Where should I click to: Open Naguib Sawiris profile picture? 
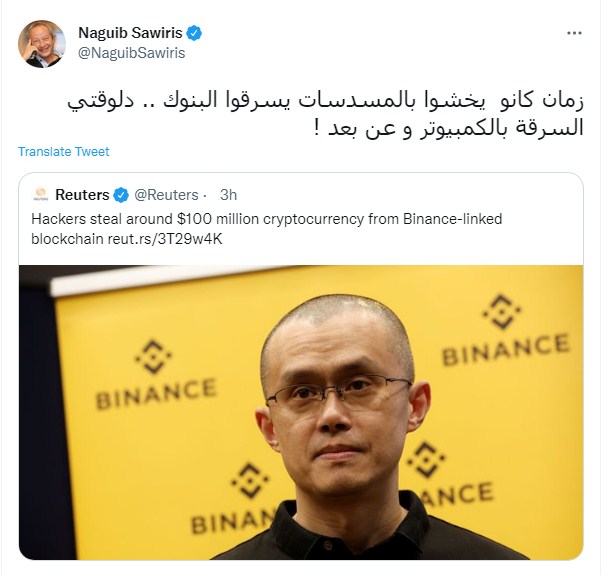point(42,44)
